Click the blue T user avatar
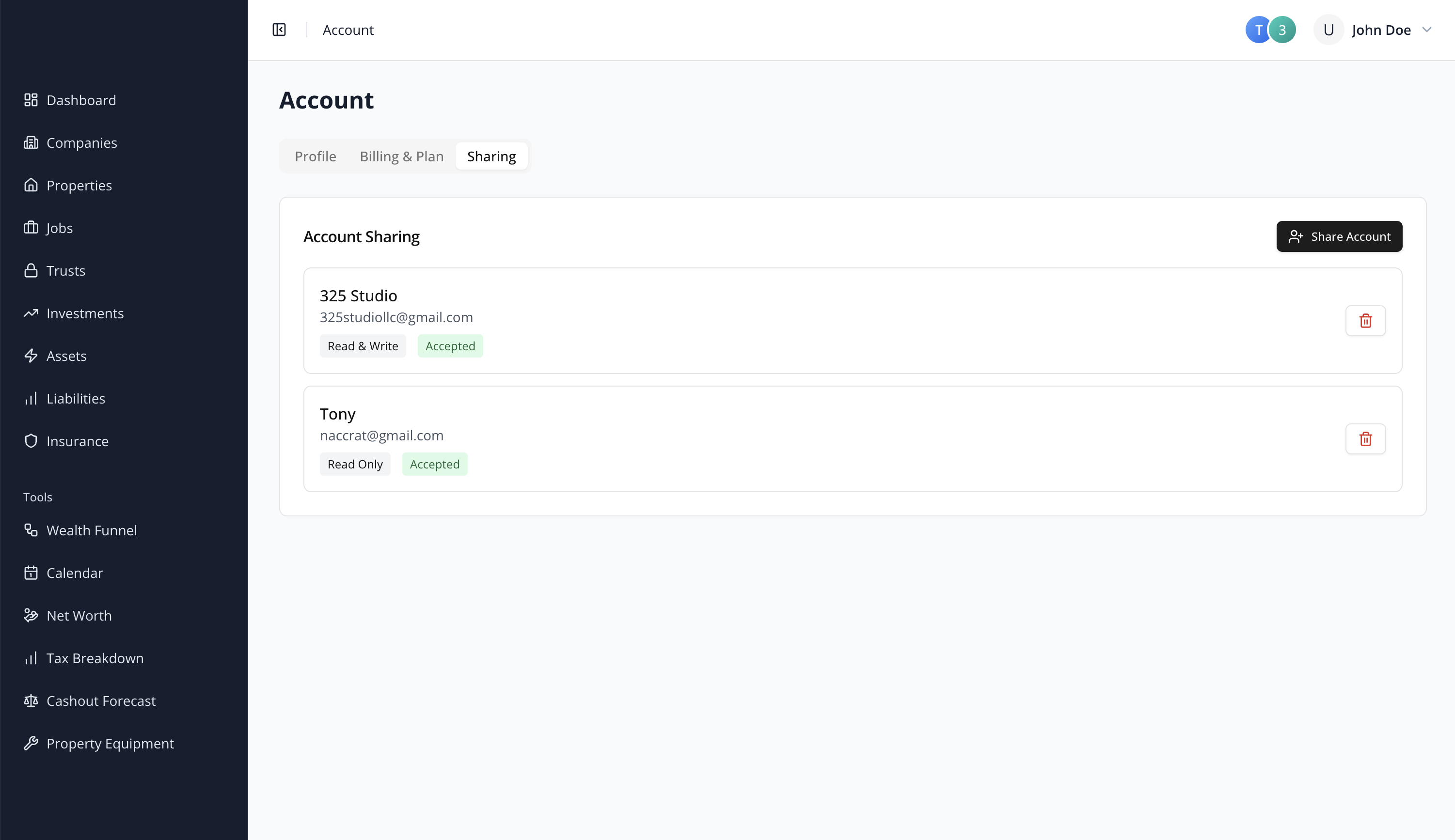Viewport: 1455px width, 840px height. pos(1258,30)
